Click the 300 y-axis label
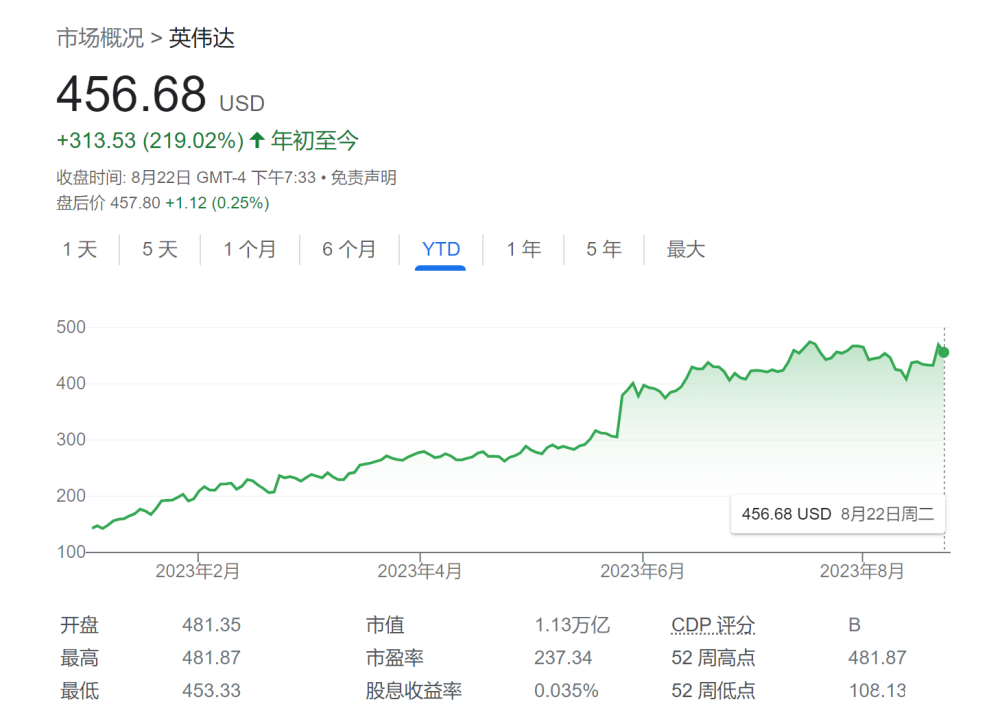The height and width of the screenshot is (717, 1000). click(71, 440)
